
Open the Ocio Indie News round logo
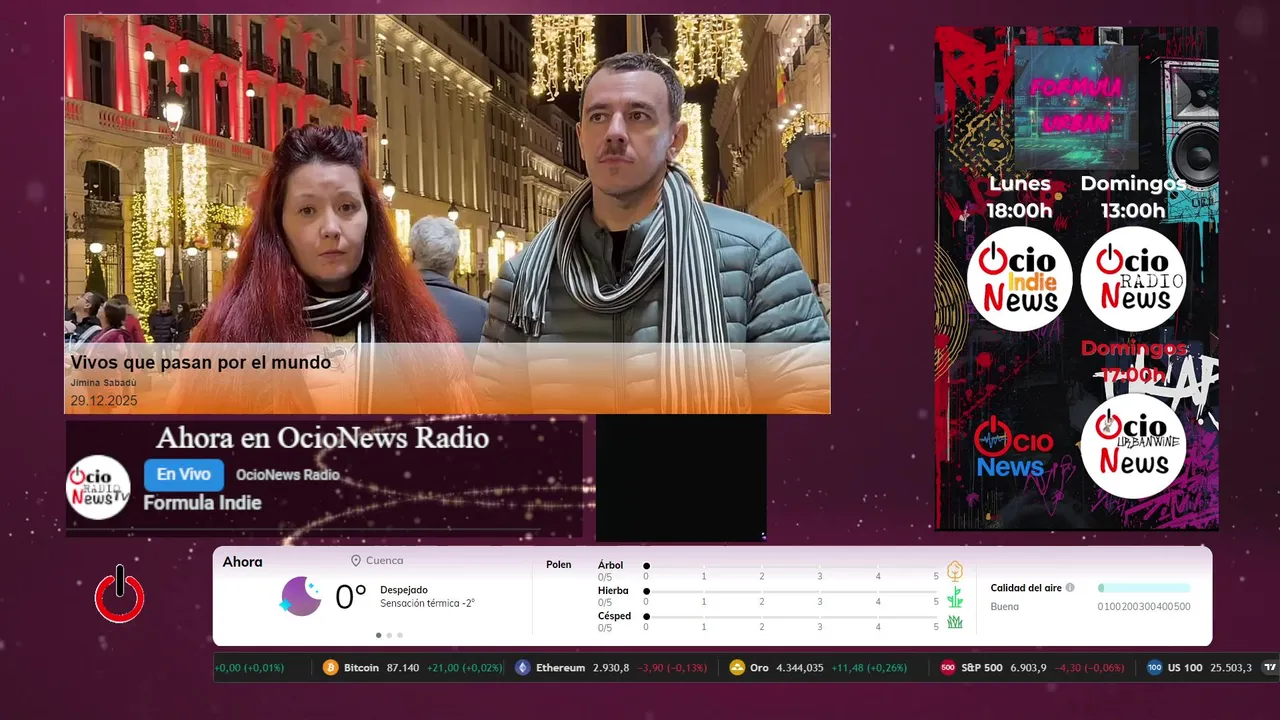point(1019,279)
